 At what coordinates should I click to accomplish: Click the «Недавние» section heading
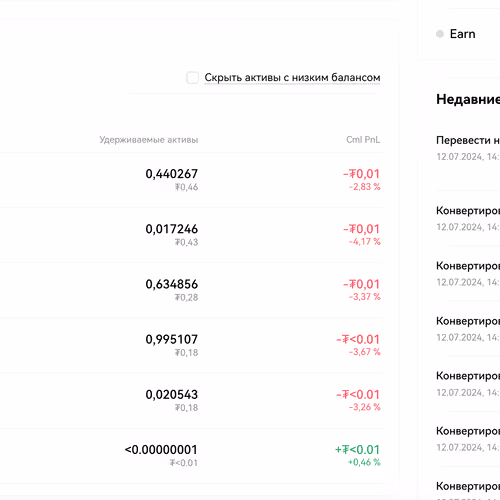pyautogui.click(x=468, y=99)
